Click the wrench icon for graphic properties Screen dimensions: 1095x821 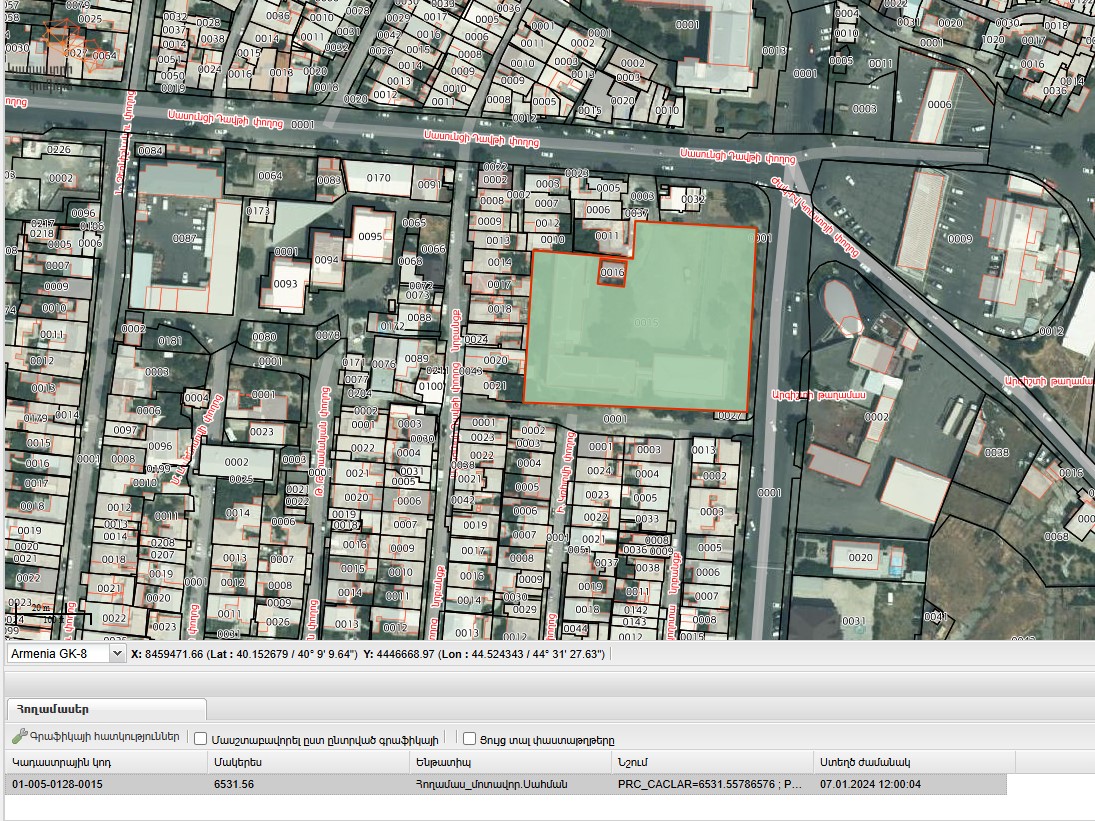pos(19,737)
